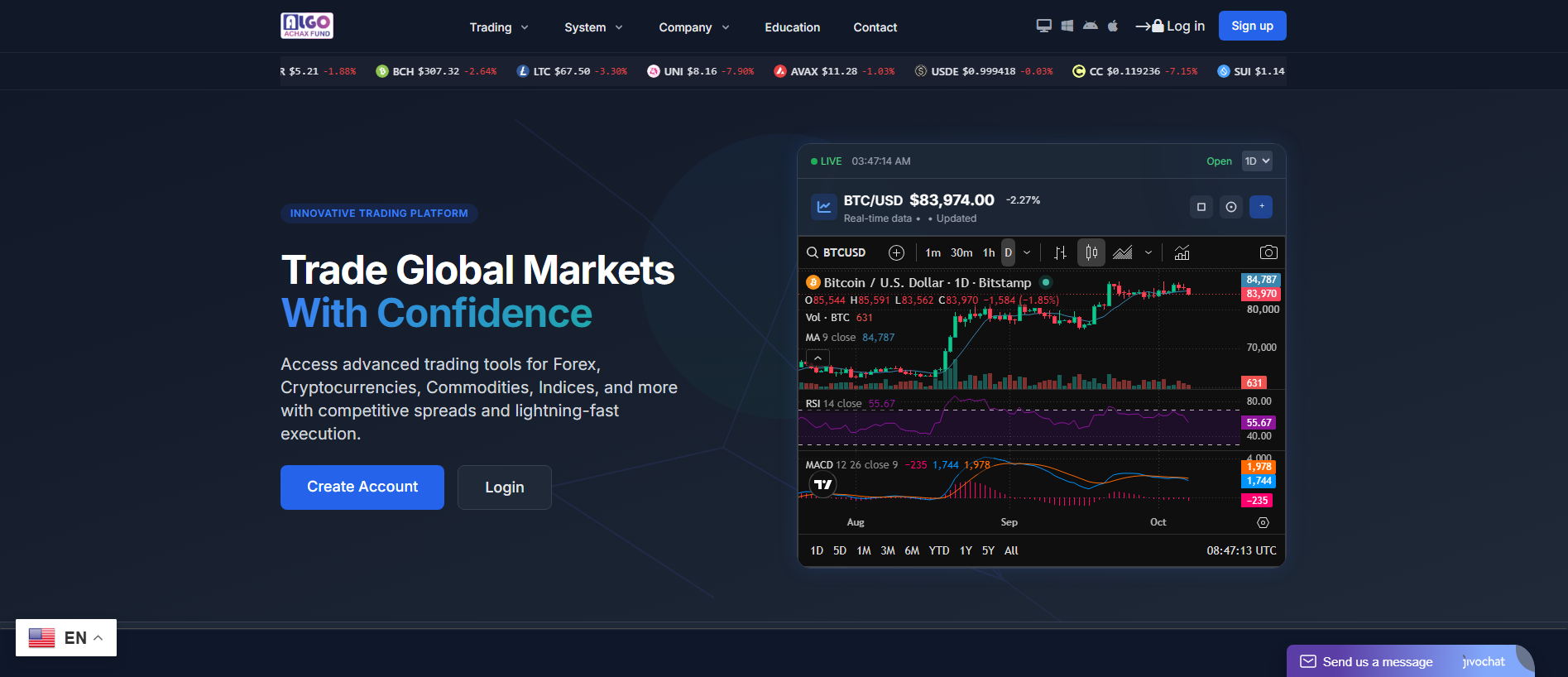Viewport: 1568px width, 677px height.
Task: Set chart range to YTD
Action: [x=939, y=550]
